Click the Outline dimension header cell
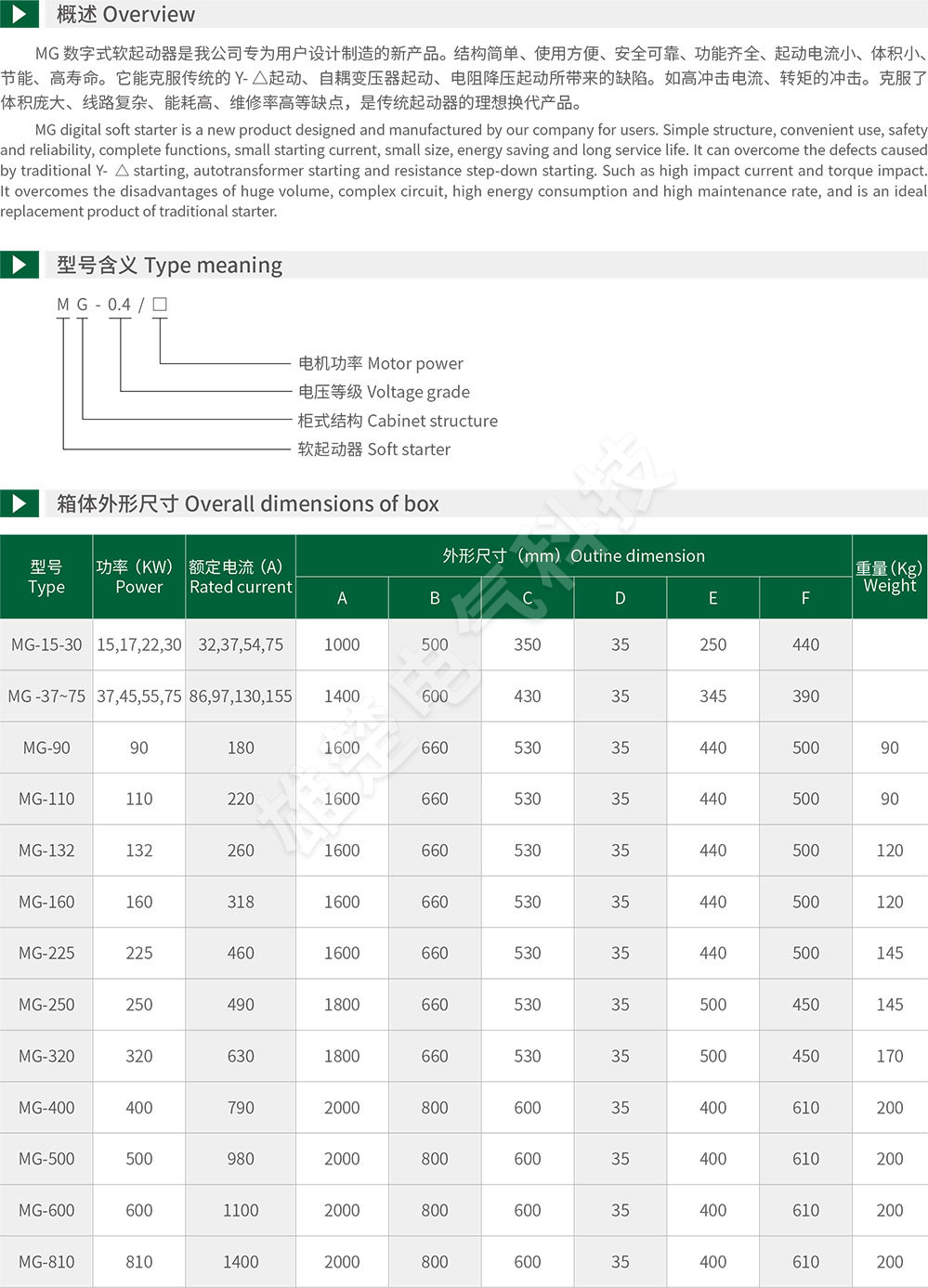The height and width of the screenshot is (1288, 928). pos(573,555)
